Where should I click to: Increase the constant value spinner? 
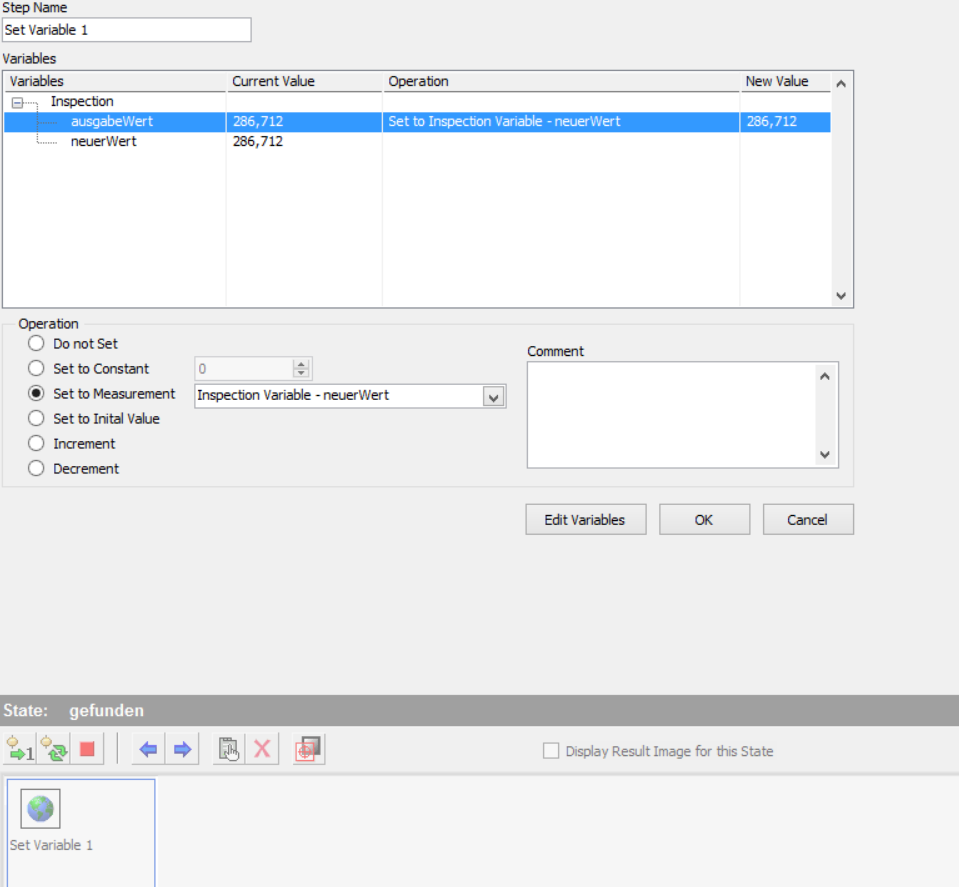pyautogui.click(x=301, y=364)
